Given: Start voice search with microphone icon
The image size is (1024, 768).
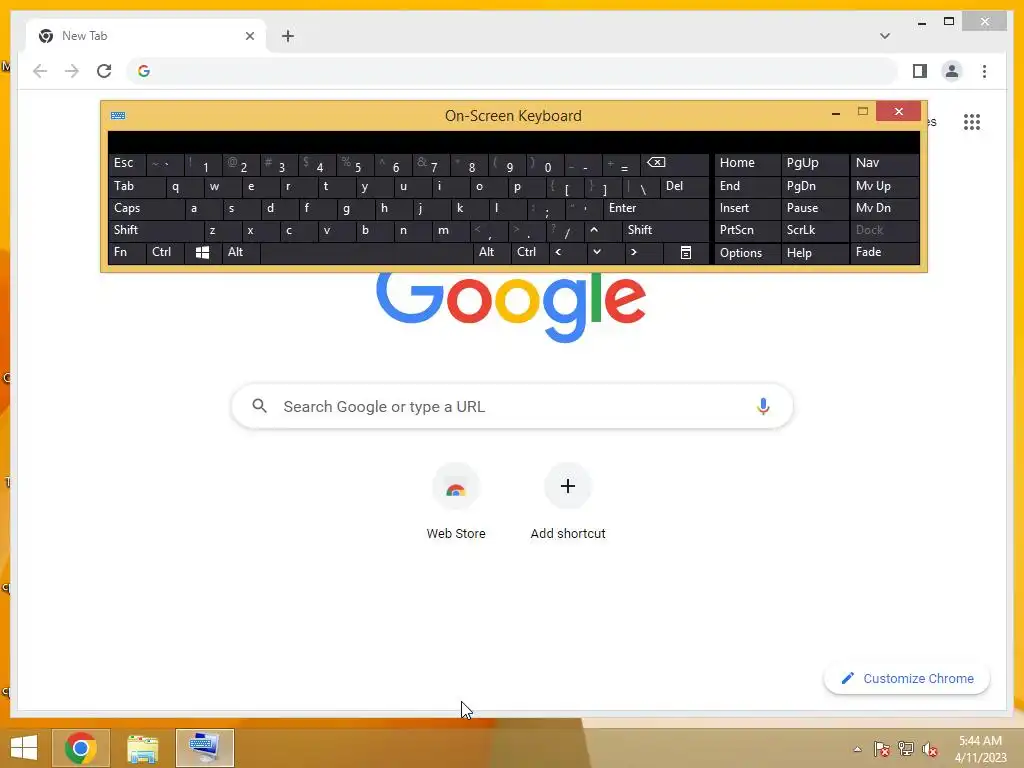Looking at the screenshot, I should click(x=763, y=406).
